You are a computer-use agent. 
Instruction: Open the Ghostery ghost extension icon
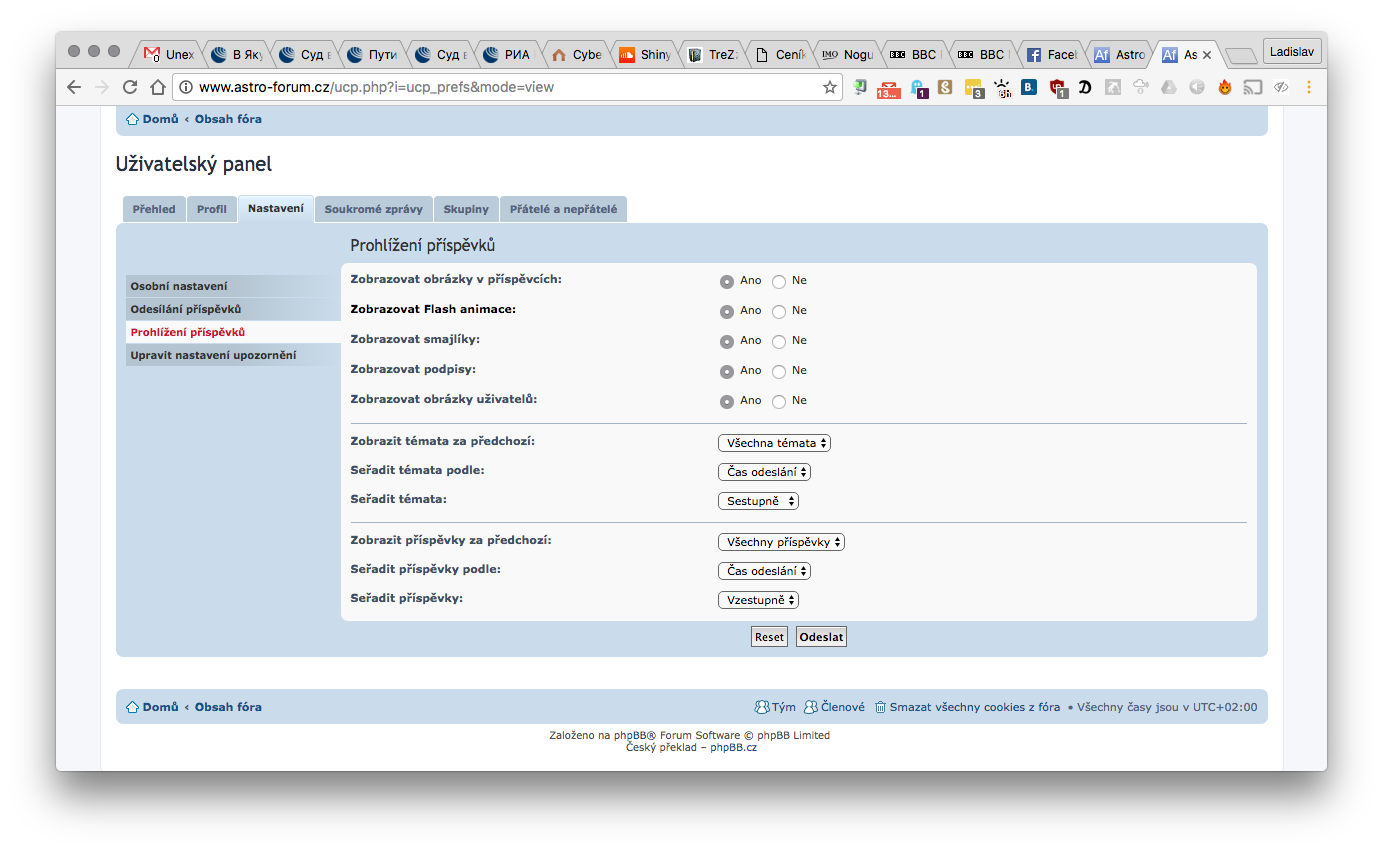point(917,88)
